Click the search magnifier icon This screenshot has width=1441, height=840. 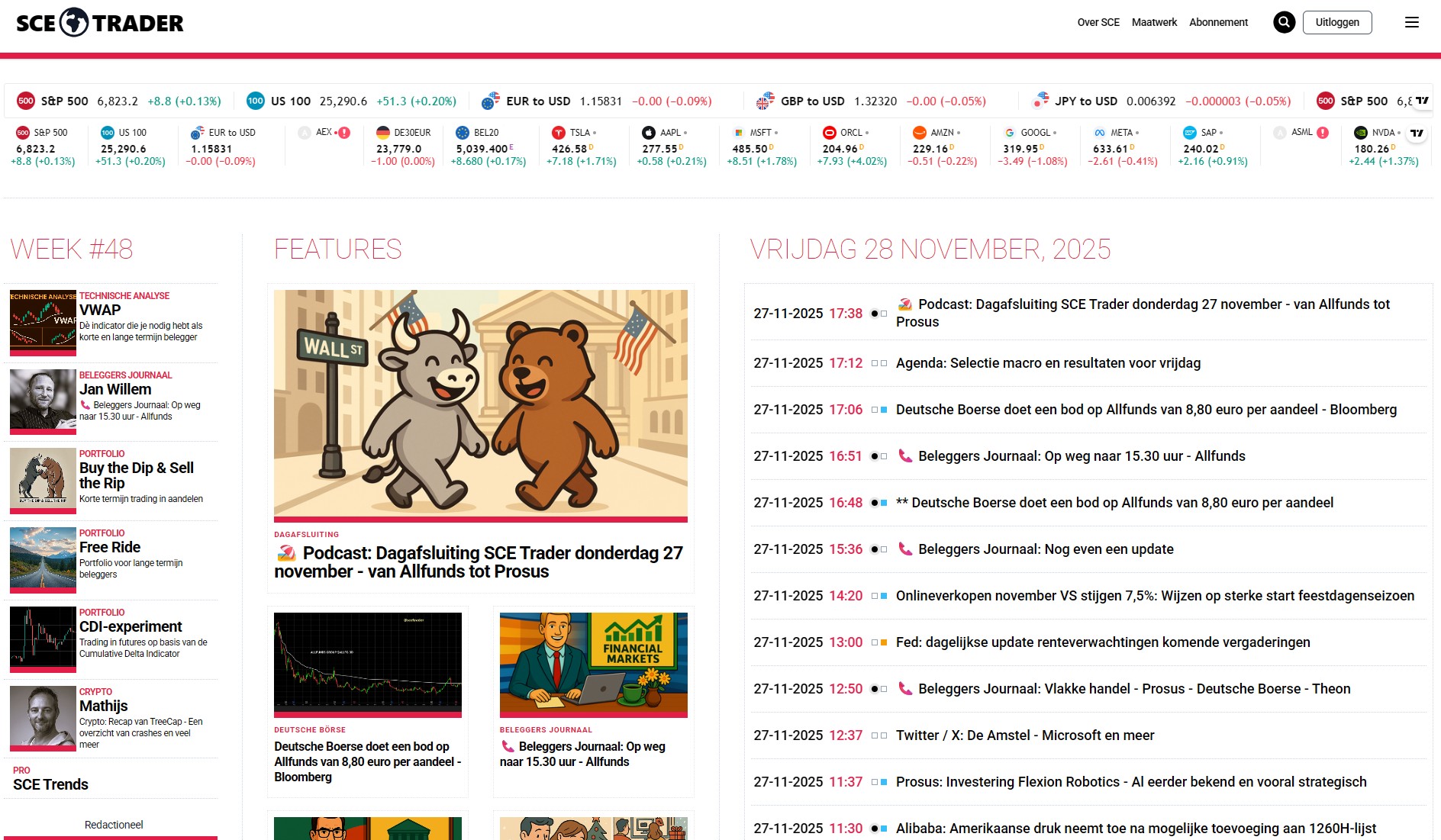point(1284,22)
